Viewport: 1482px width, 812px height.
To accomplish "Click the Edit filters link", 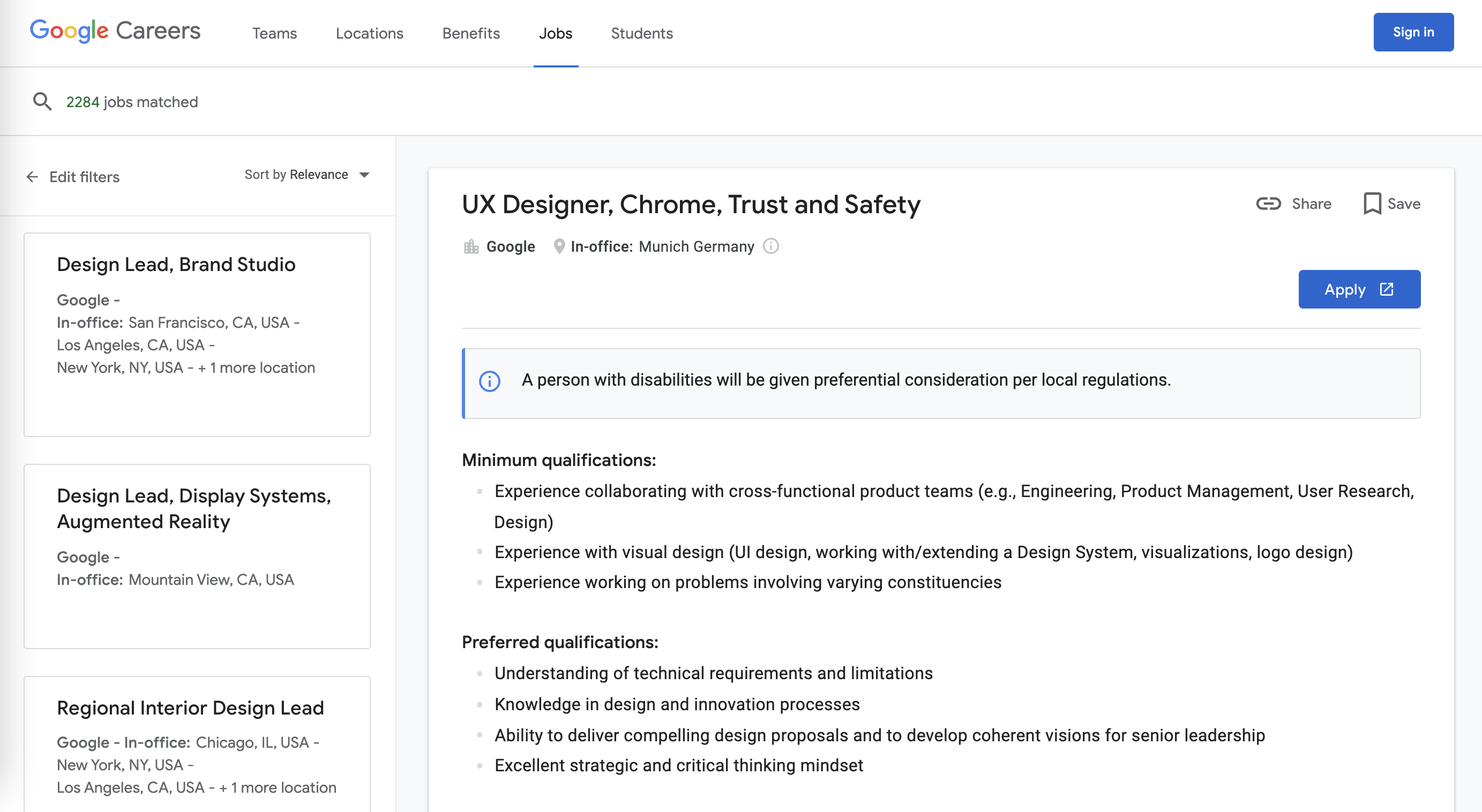I will click(x=85, y=177).
